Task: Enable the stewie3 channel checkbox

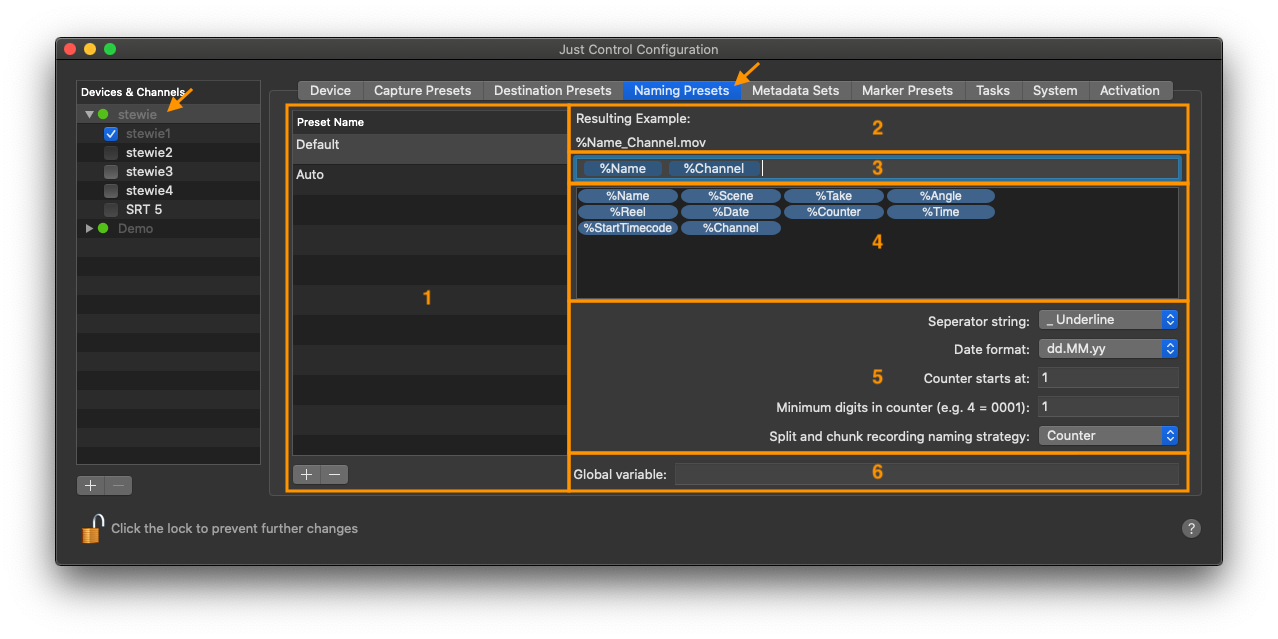Action: point(111,171)
